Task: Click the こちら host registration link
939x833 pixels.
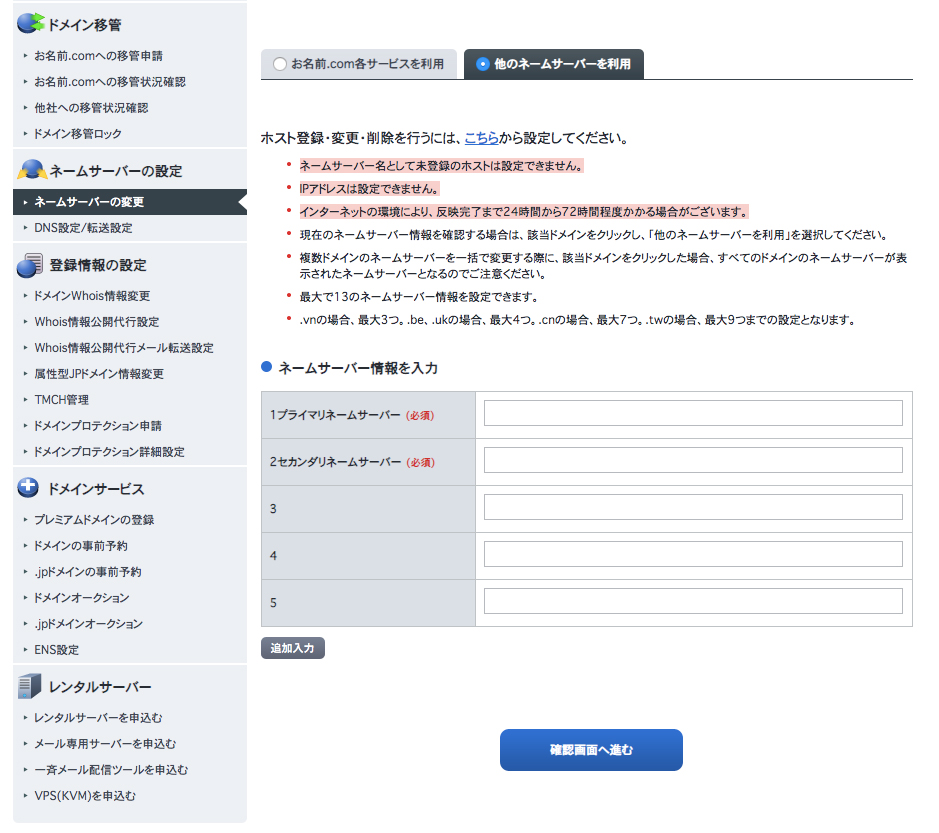Action: click(x=481, y=138)
